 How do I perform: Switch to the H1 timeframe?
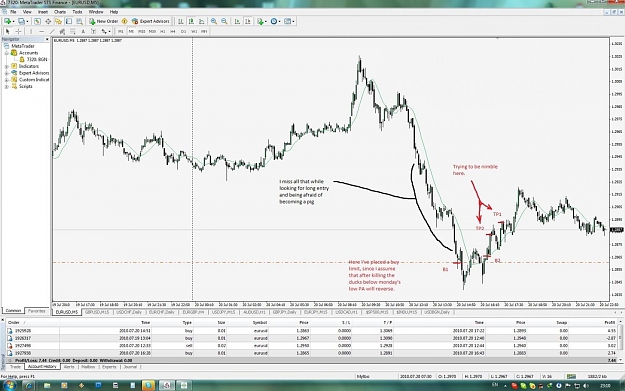[163, 31]
